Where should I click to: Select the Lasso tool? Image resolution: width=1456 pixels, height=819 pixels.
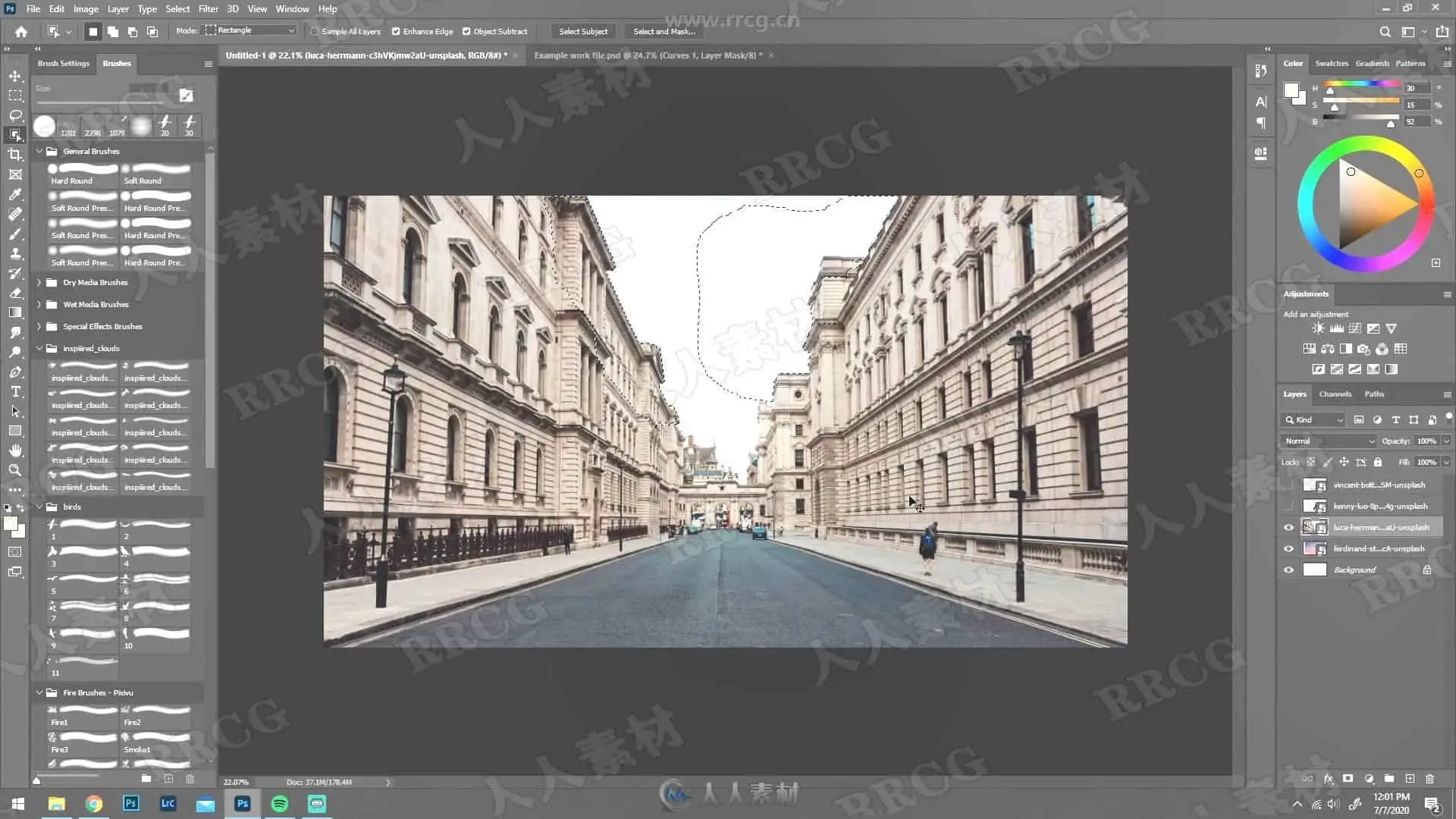pyautogui.click(x=15, y=115)
